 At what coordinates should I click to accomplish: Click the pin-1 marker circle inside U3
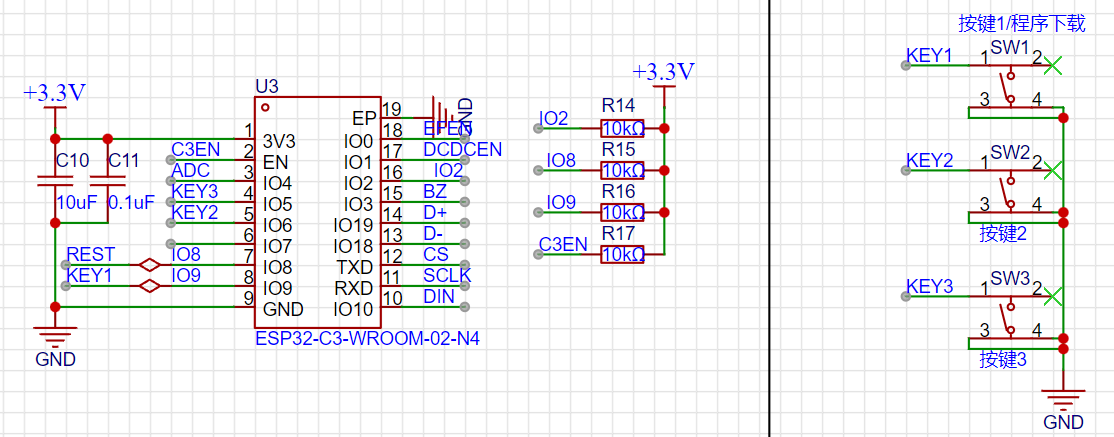[265, 108]
